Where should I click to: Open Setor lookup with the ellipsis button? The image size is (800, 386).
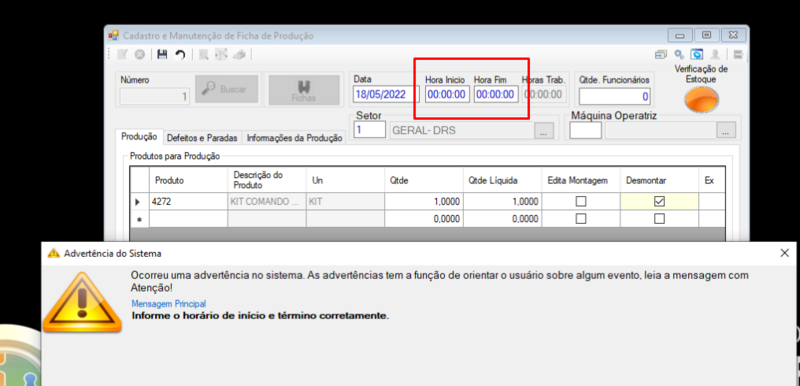tap(544, 131)
